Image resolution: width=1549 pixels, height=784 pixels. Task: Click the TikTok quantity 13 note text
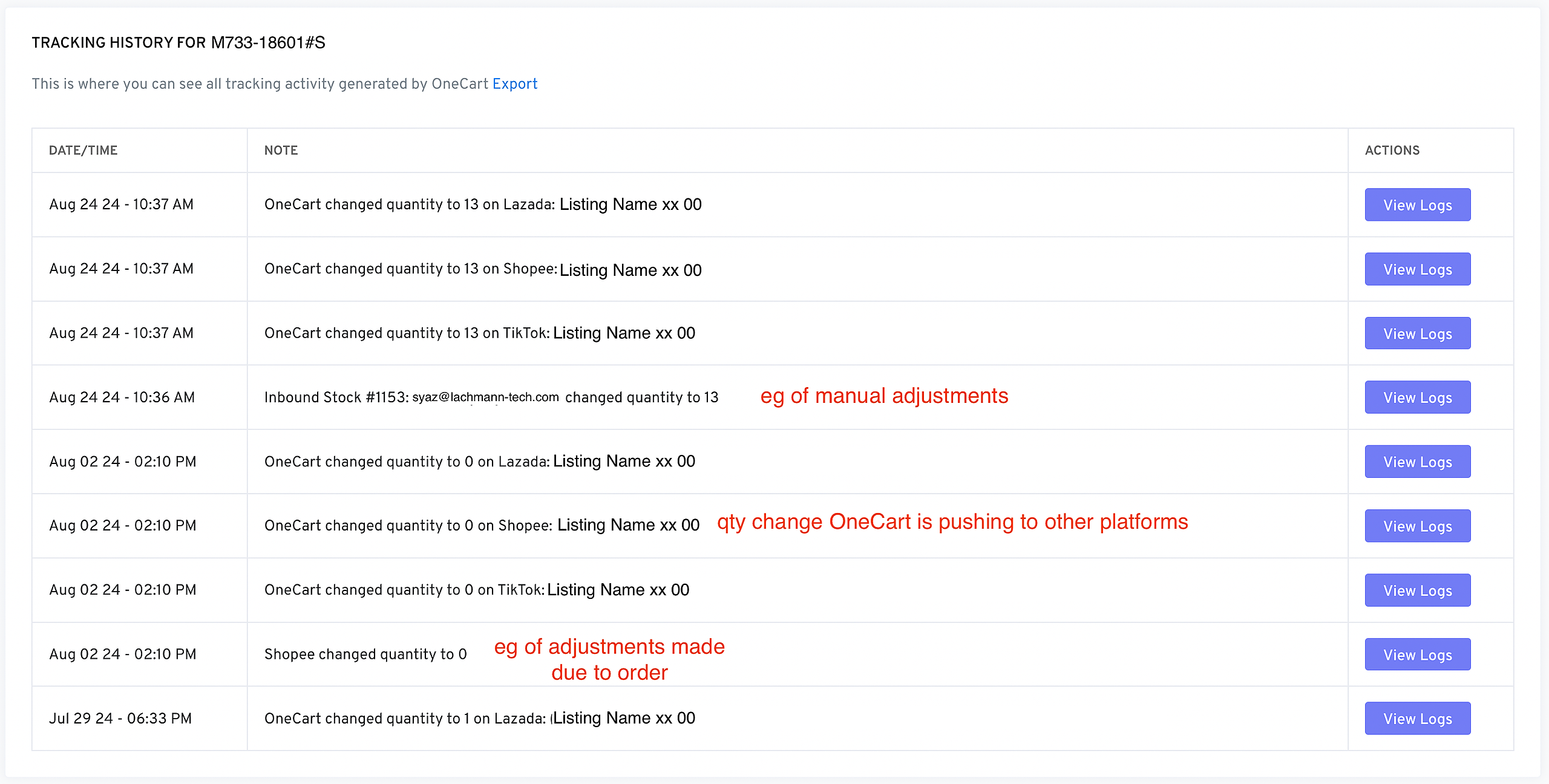click(x=479, y=333)
